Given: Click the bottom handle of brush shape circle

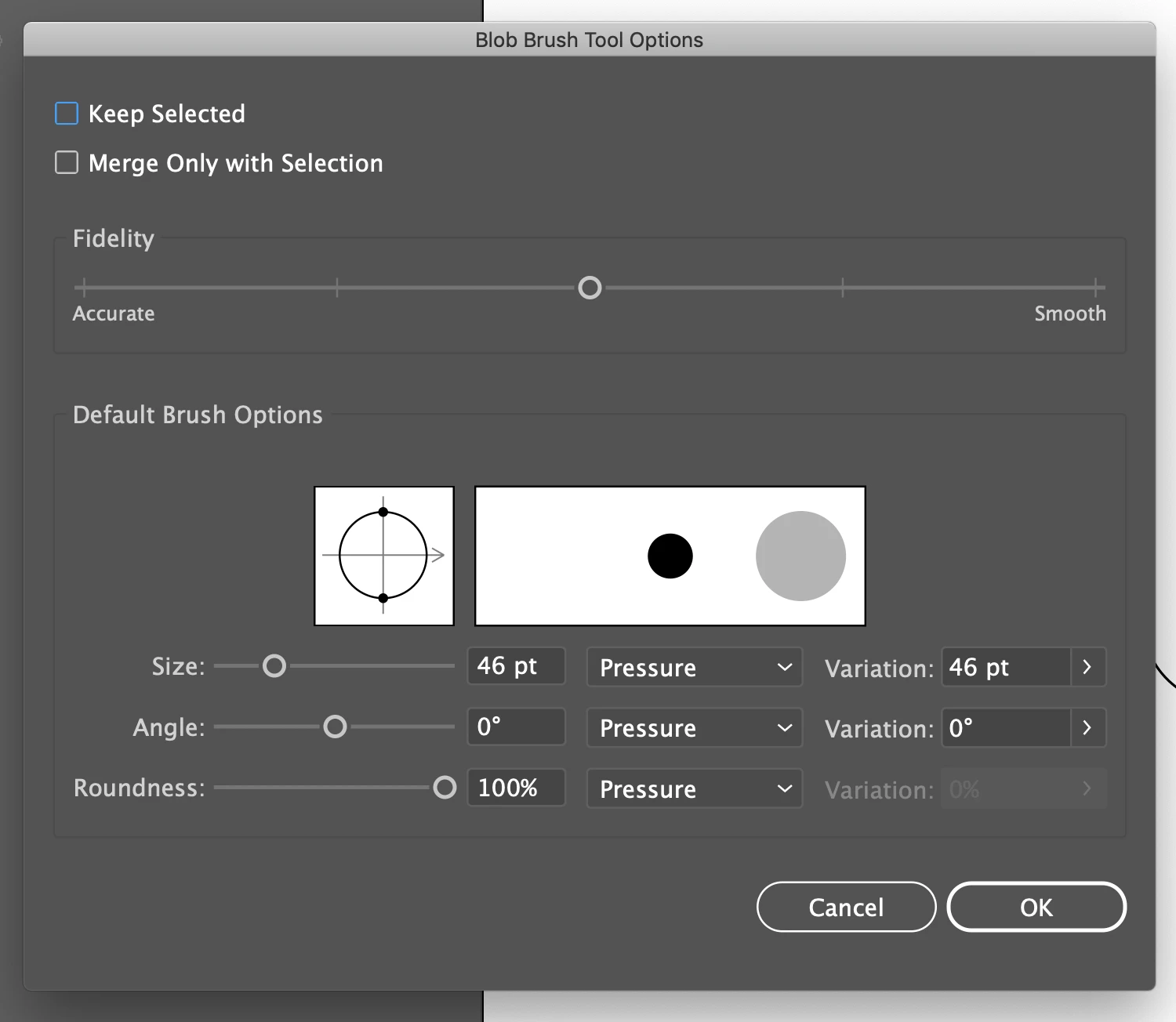Looking at the screenshot, I should 383,598.
